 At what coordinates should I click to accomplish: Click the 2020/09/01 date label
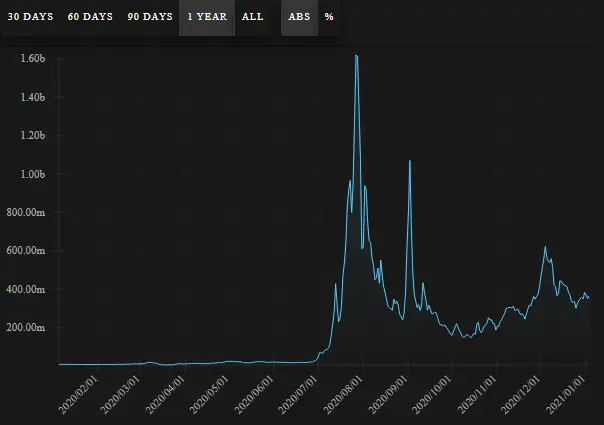click(388, 395)
